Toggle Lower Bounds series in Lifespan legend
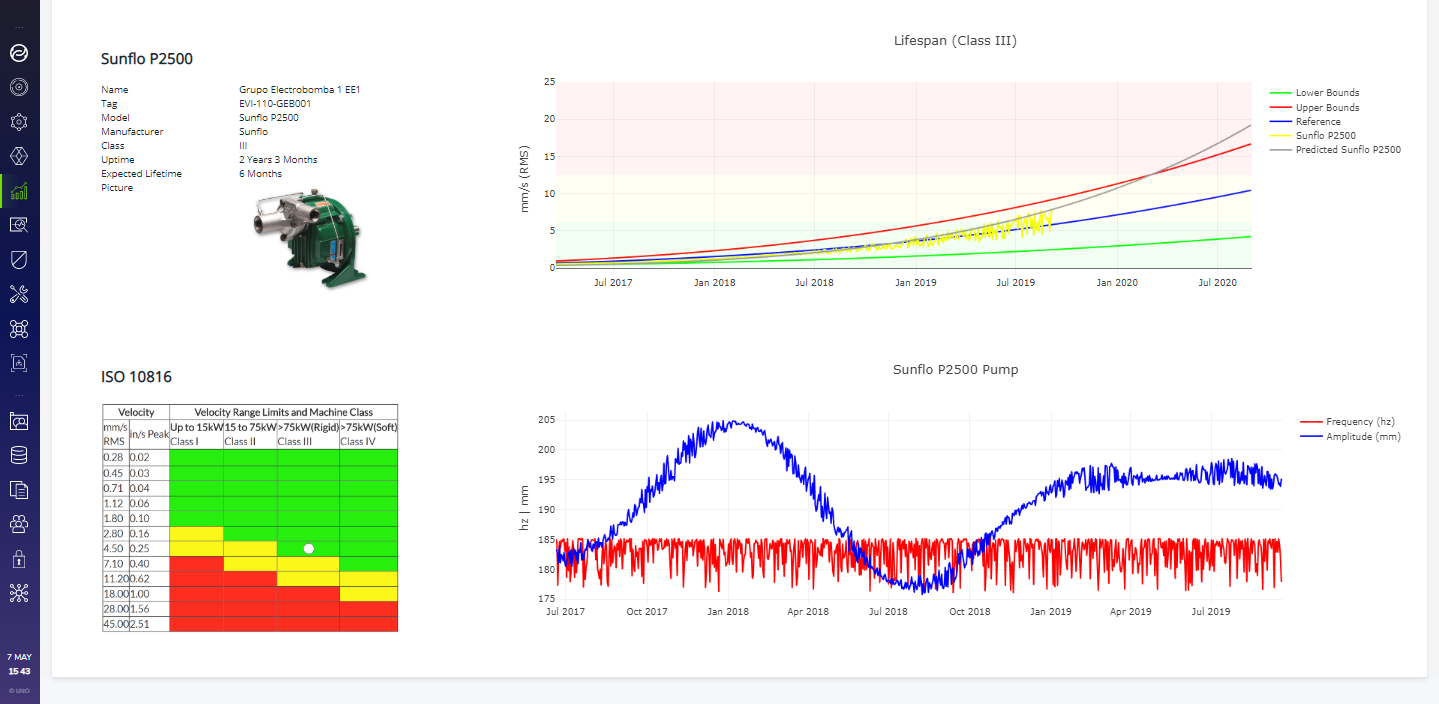The height and width of the screenshot is (704, 1439). 1326,93
